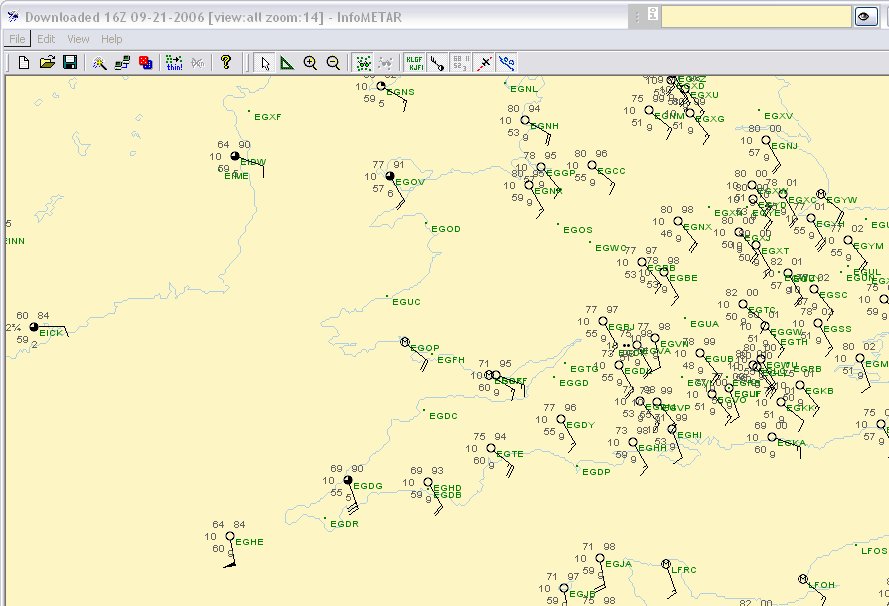Image resolution: width=889 pixels, height=606 pixels.
Task: Click the Save floppy disk icon
Action: tap(70, 62)
